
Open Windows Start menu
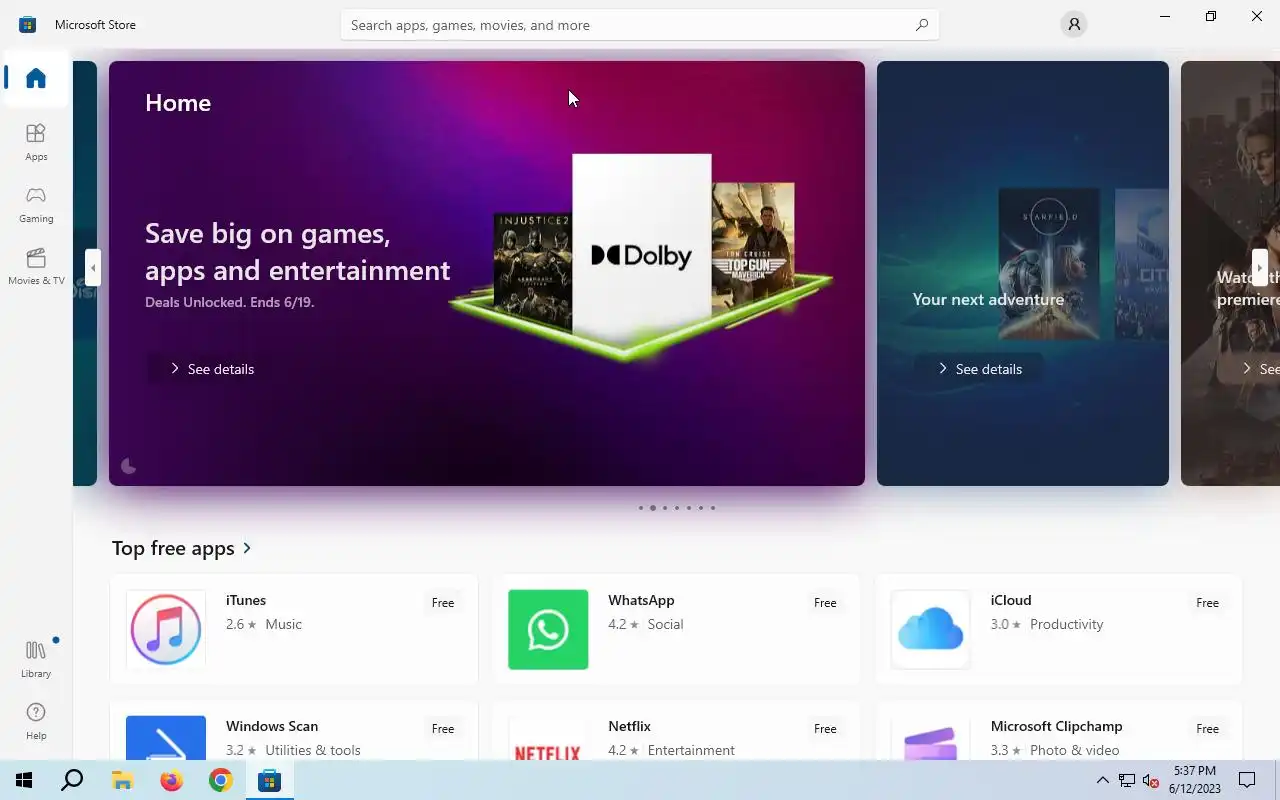point(24,780)
